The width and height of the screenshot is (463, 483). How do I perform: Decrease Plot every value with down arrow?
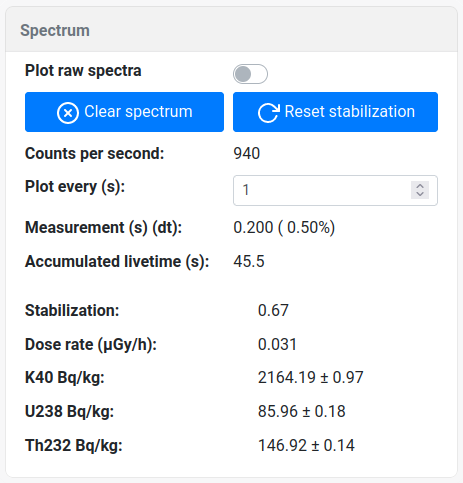pyautogui.click(x=420, y=194)
